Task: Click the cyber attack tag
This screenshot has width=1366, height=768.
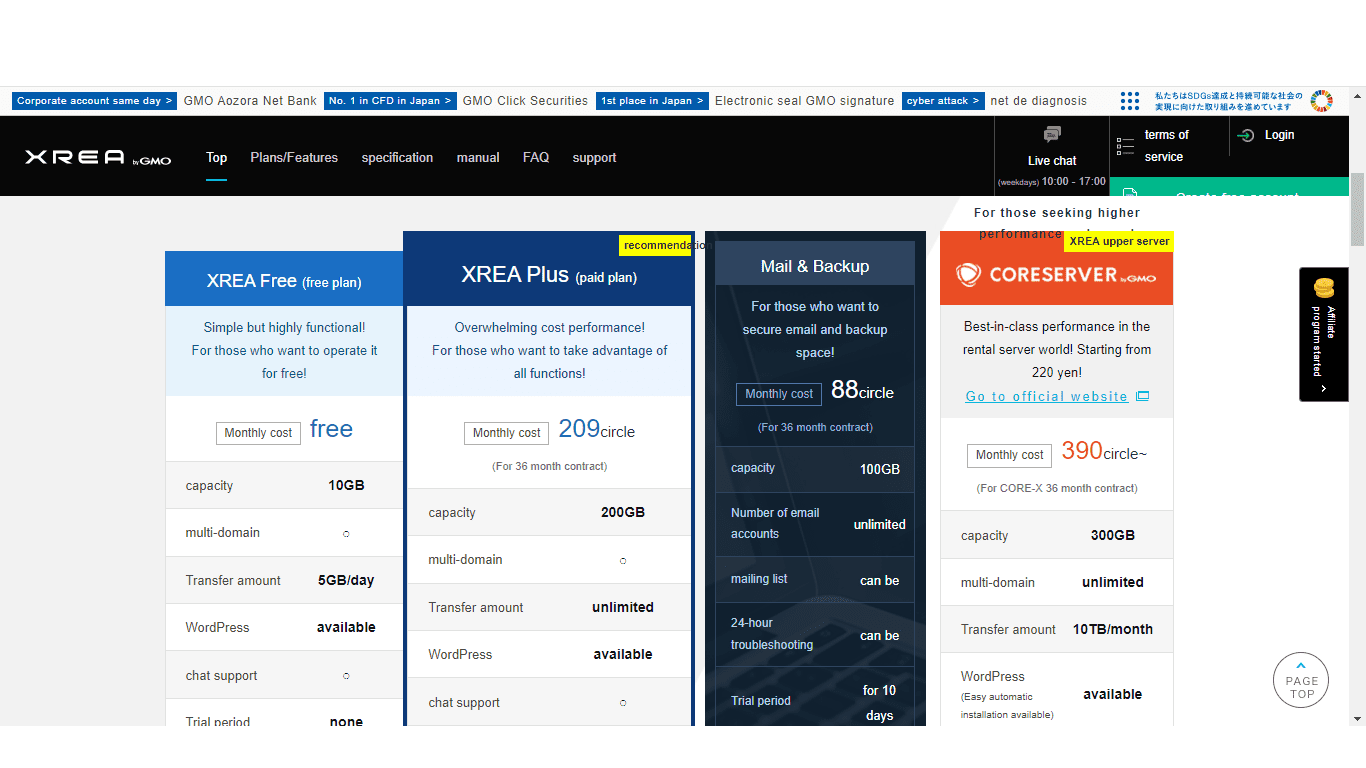Action: coord(943,101)
